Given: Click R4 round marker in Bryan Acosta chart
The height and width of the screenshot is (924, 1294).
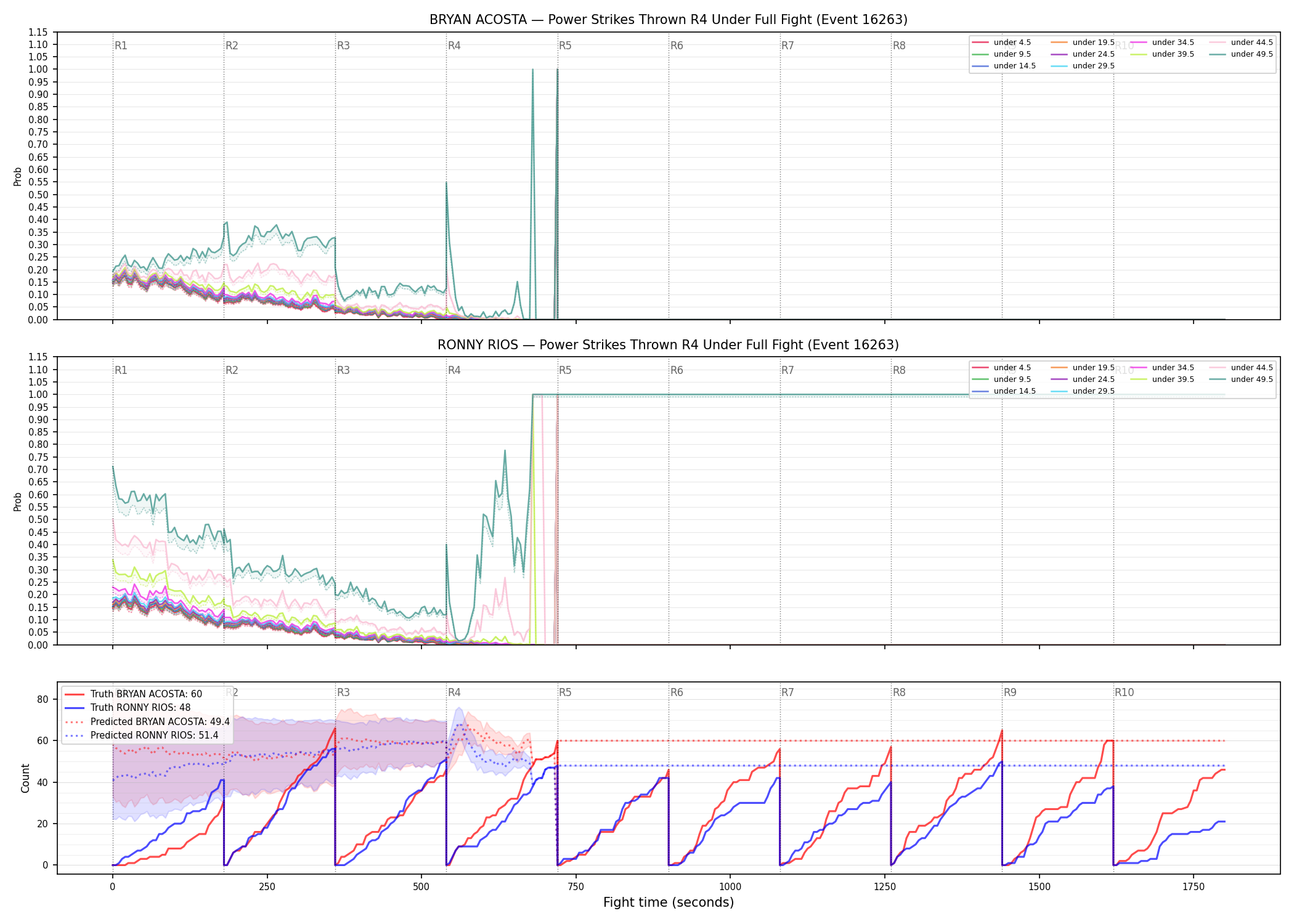Looking at the screenshot, I should (x=454, y=46).
